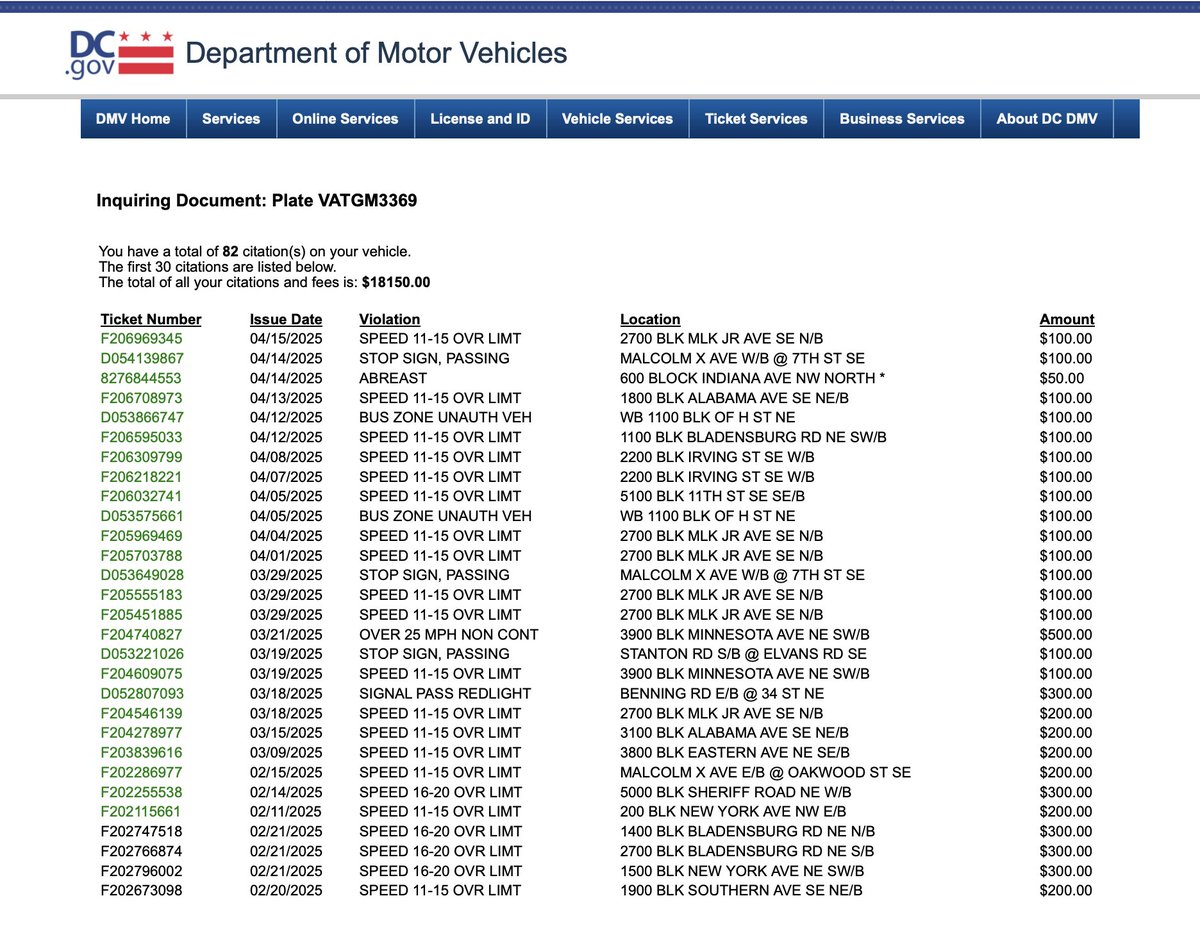Open ticket F206309799
1200x946 pixels.
142,457
